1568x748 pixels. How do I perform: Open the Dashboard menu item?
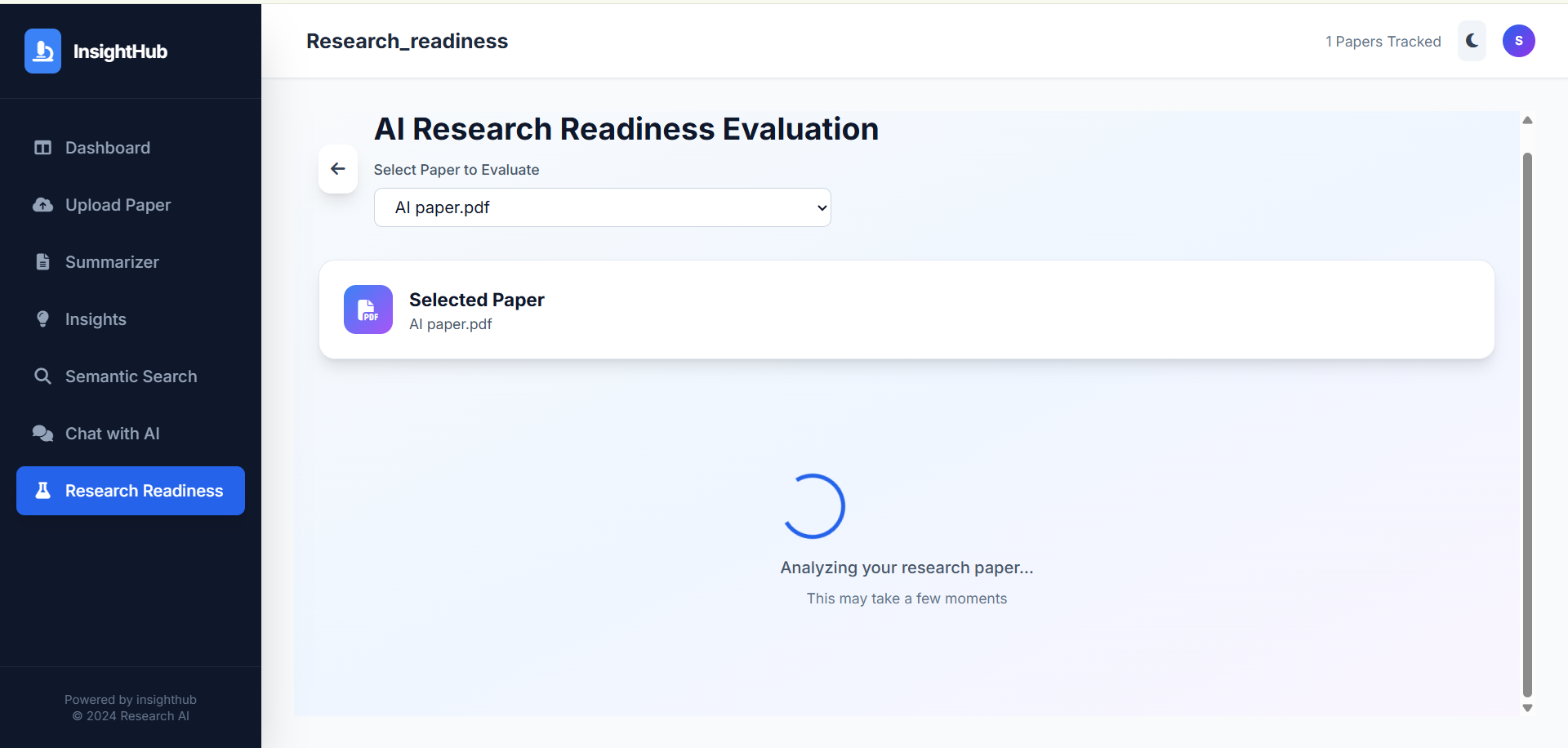tap(131, 148)
